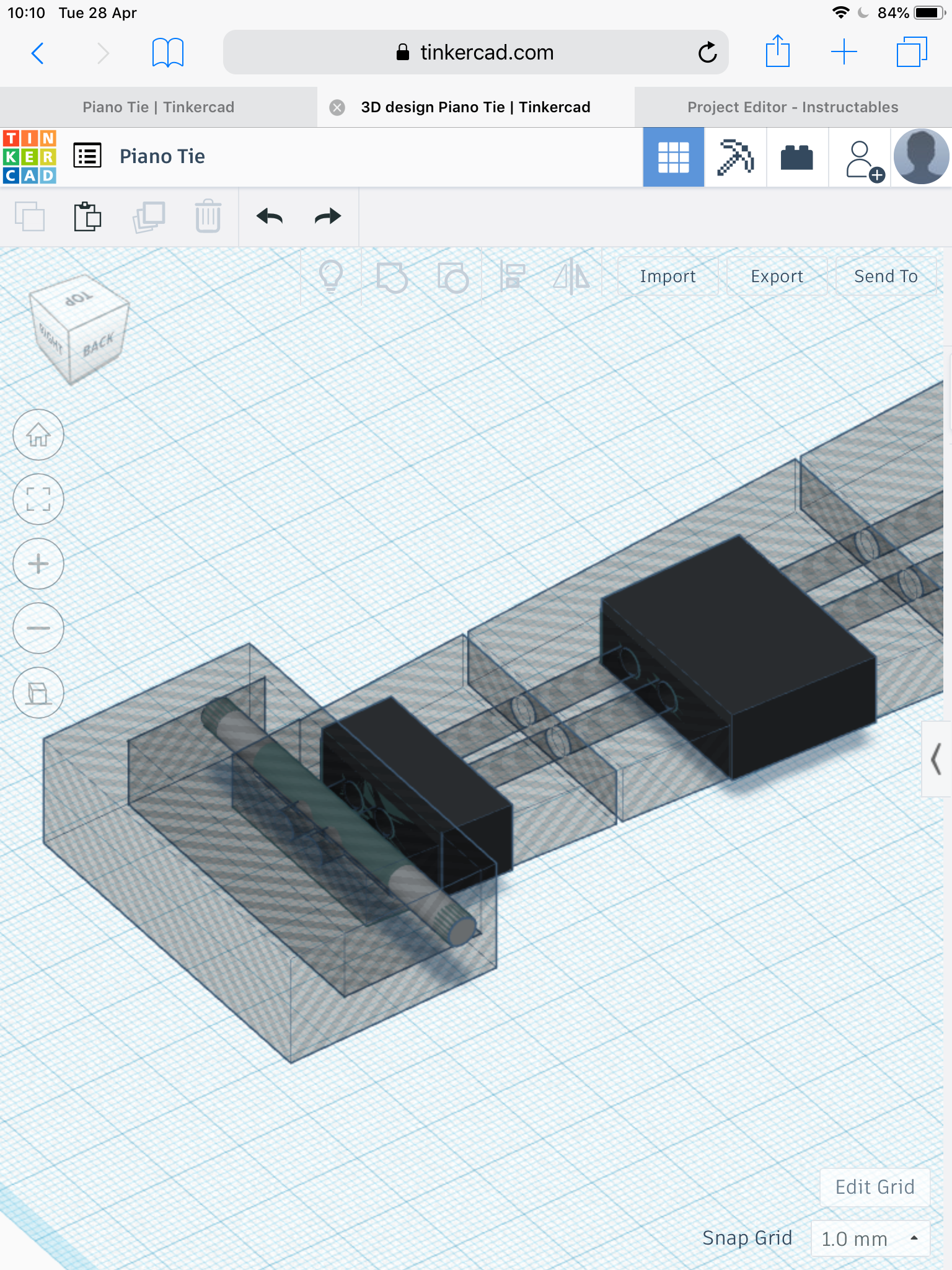Viewport: 952px width, 1270px height.
Task: Undo the last action
Action: click(x=270, y=216)
